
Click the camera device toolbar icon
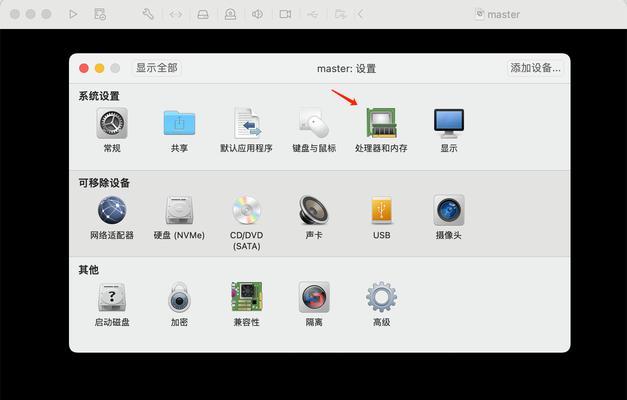(230, 14)
